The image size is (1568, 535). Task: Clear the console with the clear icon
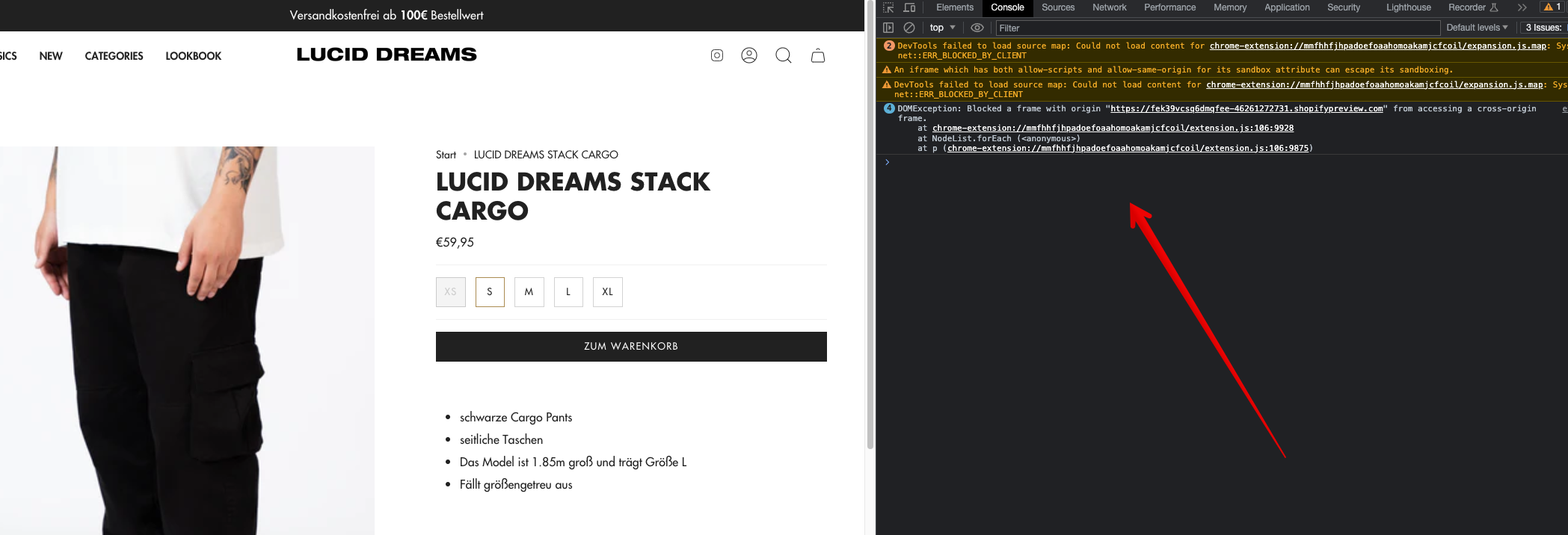coord(909,28)
